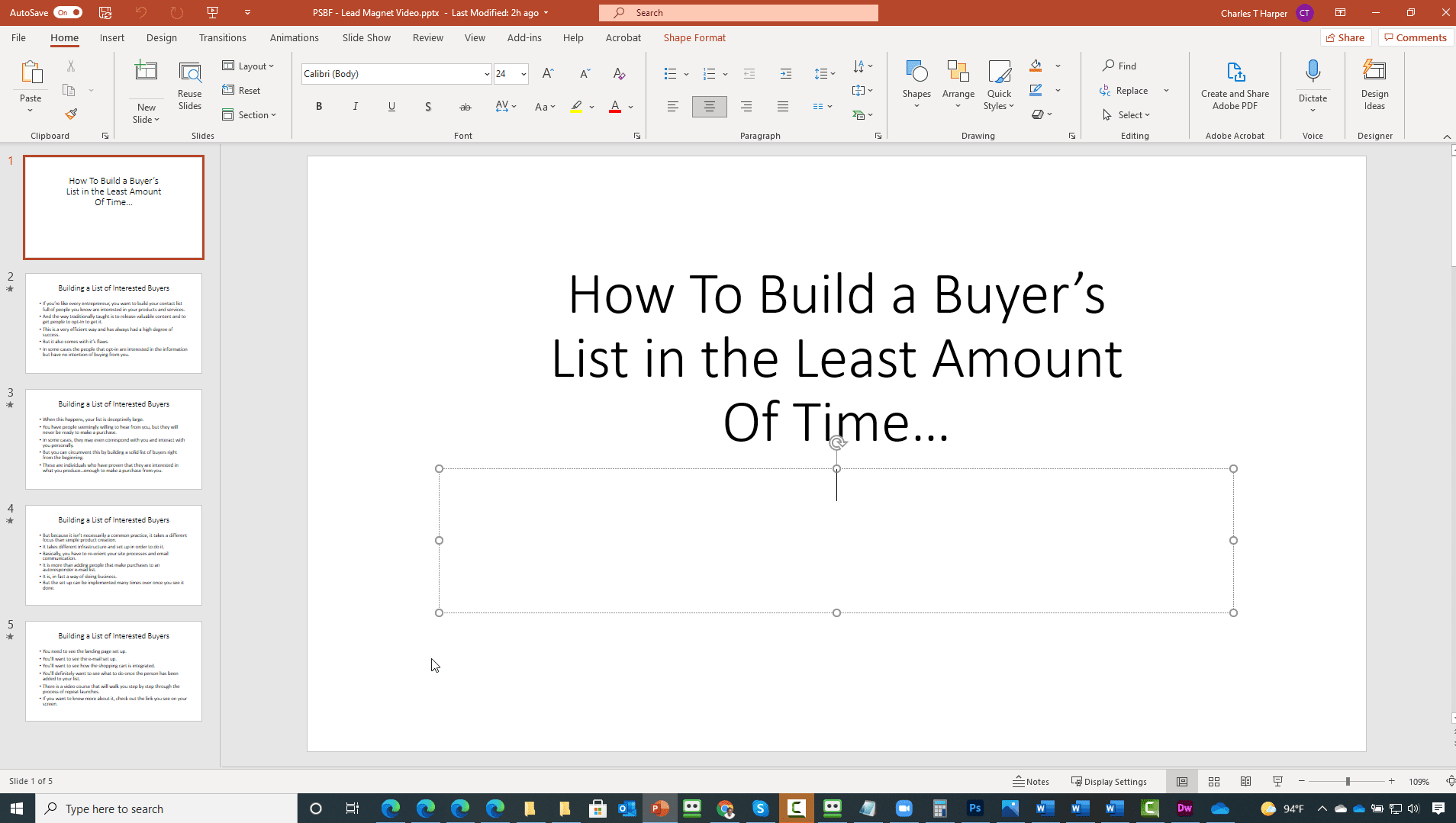
Task: Select slide 3 thumbnail
Action: (114, 439)
